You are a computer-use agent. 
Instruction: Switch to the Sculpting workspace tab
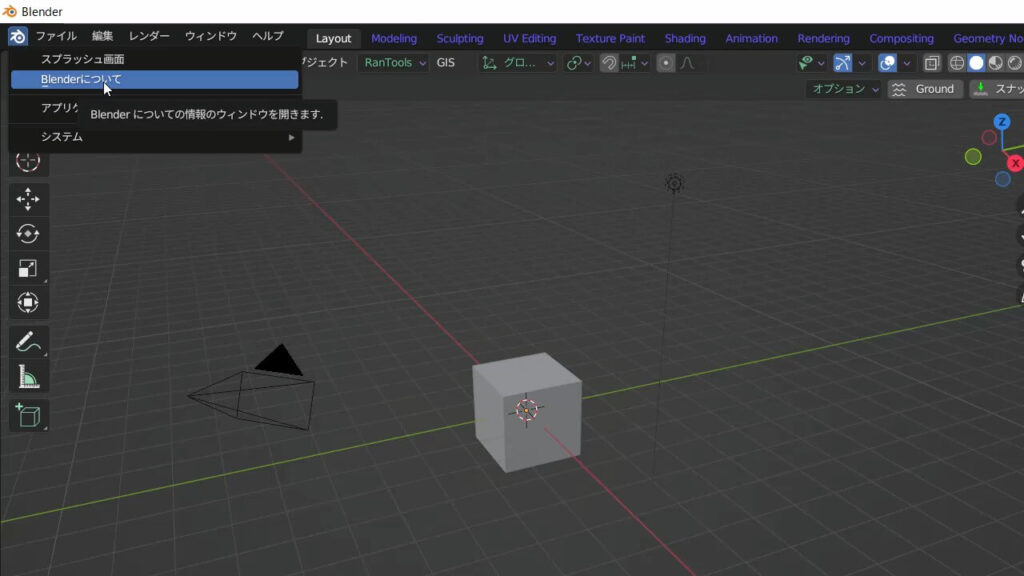coord(460,39)
